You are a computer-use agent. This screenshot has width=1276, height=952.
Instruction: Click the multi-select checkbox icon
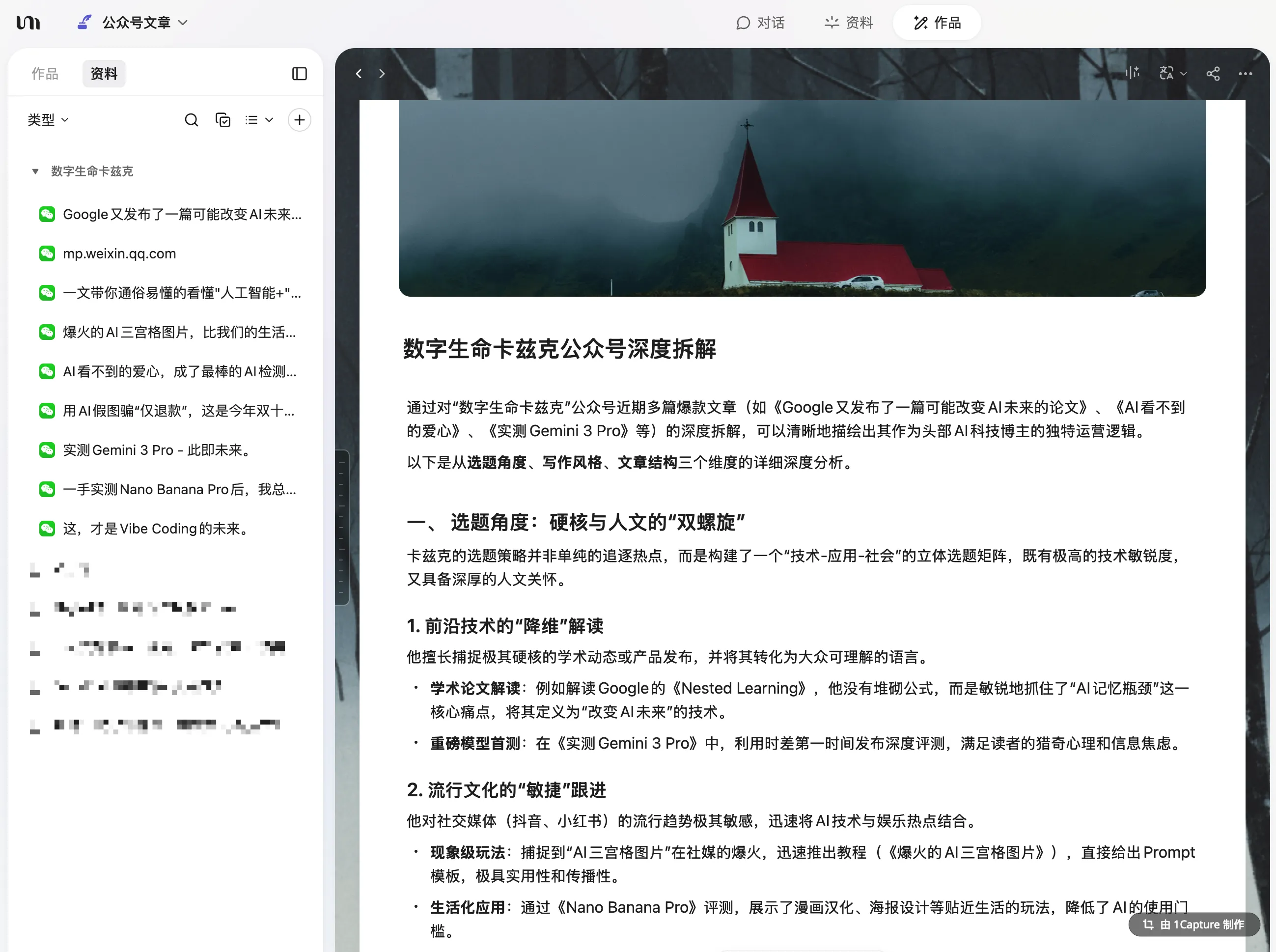[x=223, y=120]
